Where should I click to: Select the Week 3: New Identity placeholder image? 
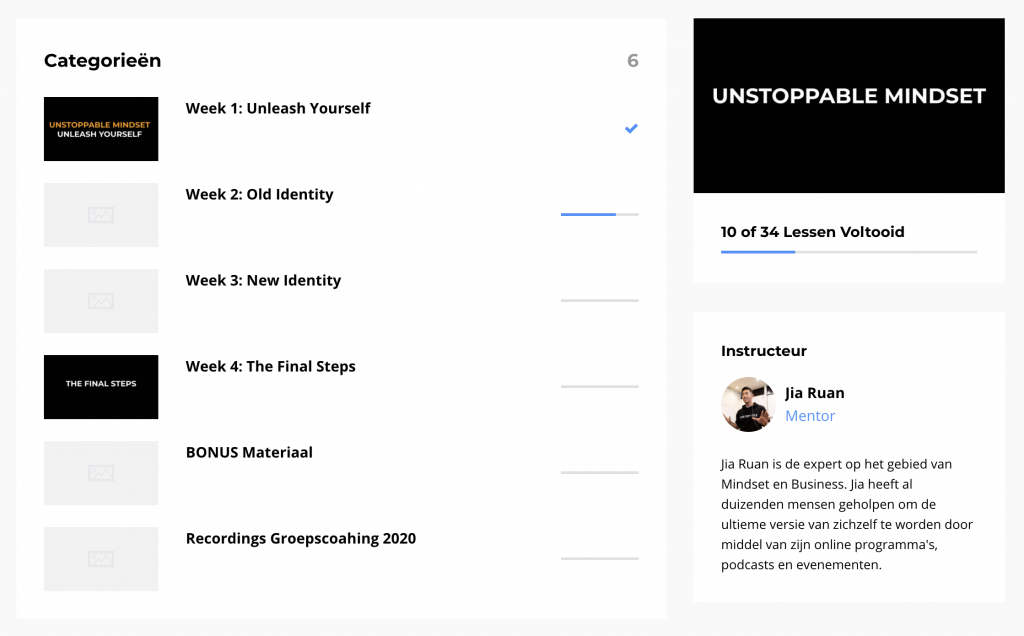(101, 301)
